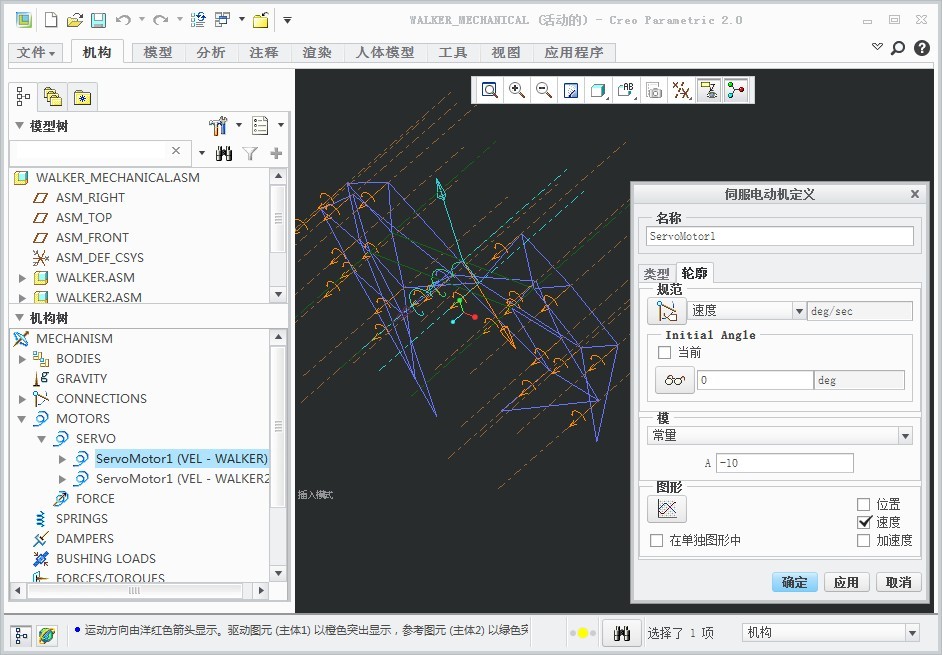942x655 pixels.
Task: Click the 确定 button
Action: [794, 582]
